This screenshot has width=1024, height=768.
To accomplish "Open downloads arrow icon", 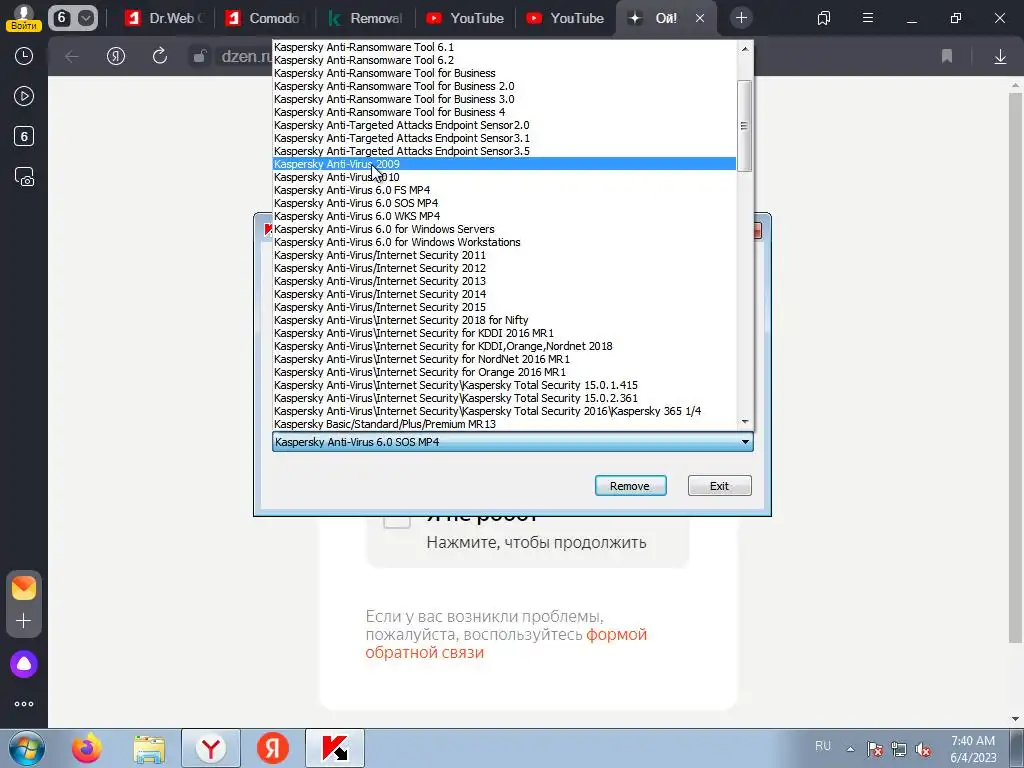I will [x=1000, y=57].
